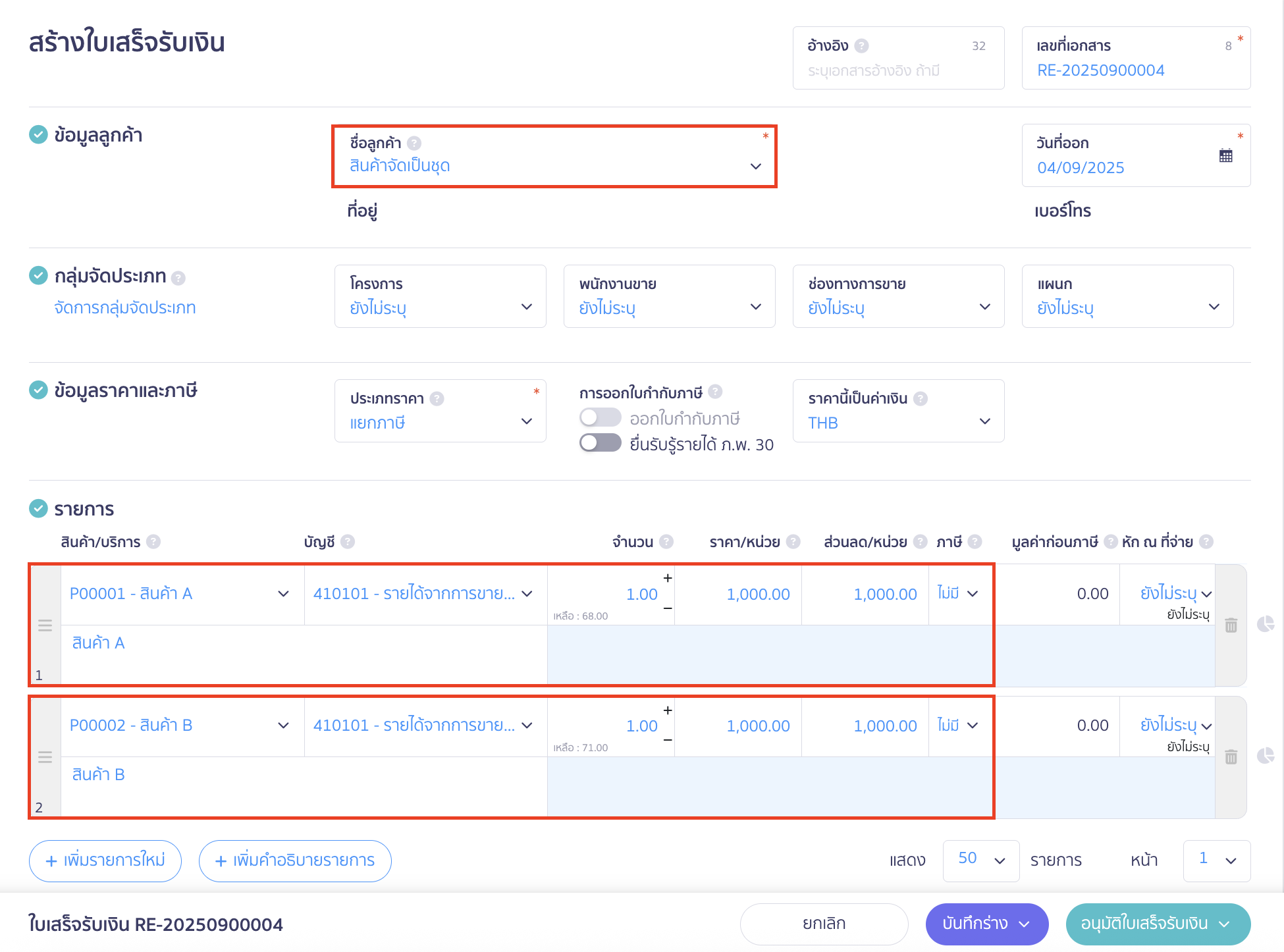Click help icon next to ราคา/หน่วย header

(x=793, y=541)
